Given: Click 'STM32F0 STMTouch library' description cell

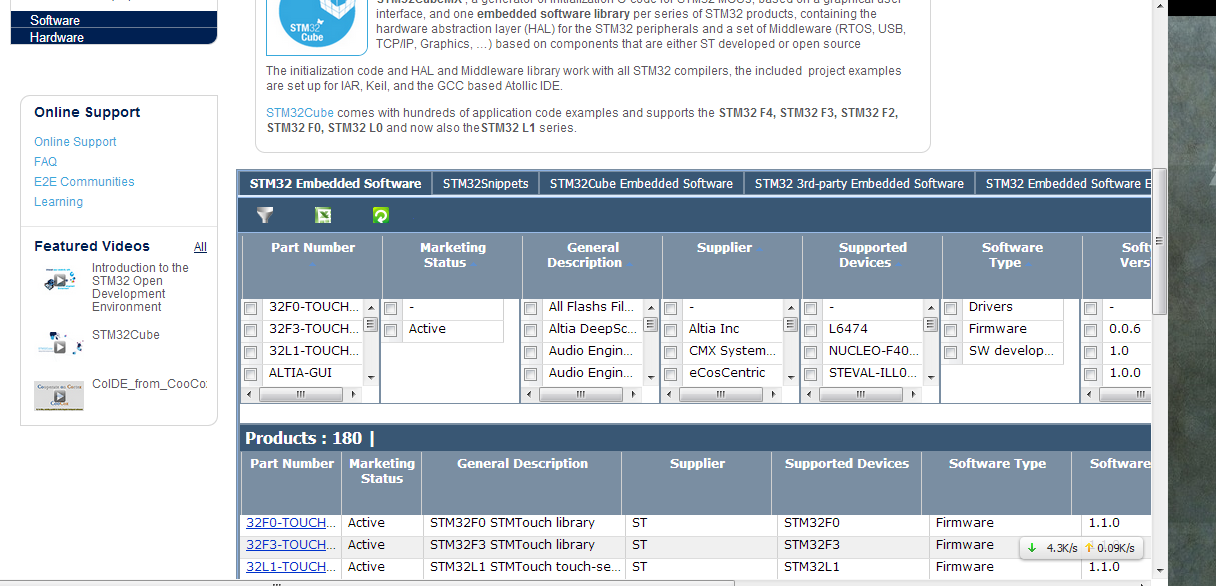Looking at the screenshot, I should (512, 523).
